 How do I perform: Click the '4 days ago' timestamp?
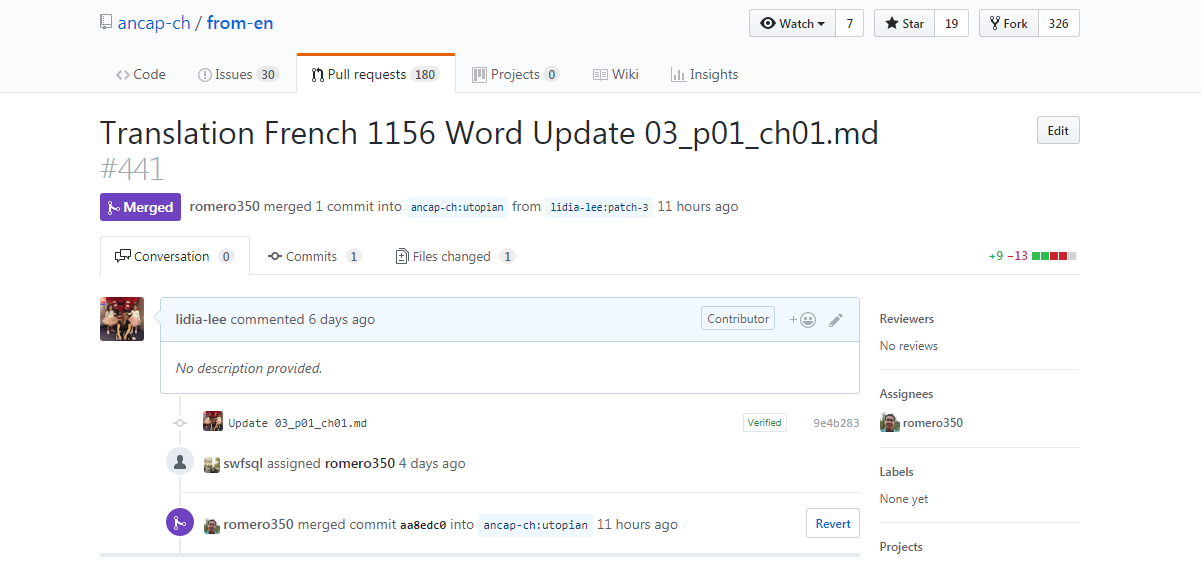click(432, 463)
